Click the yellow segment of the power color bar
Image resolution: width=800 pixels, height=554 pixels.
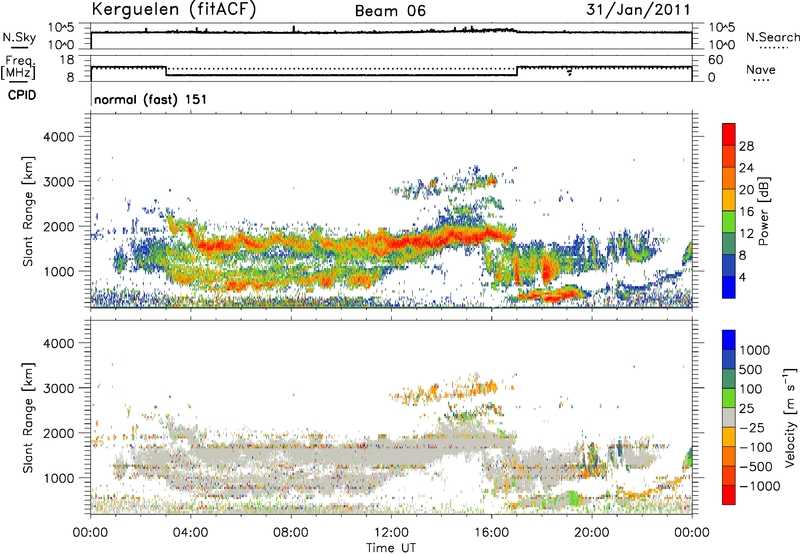[729, 199]
